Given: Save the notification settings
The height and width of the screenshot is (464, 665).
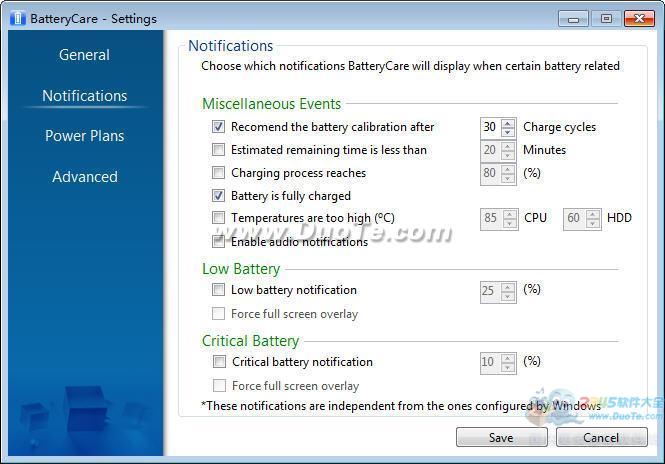Looking at the screenshot, I should tap(502, 437).
